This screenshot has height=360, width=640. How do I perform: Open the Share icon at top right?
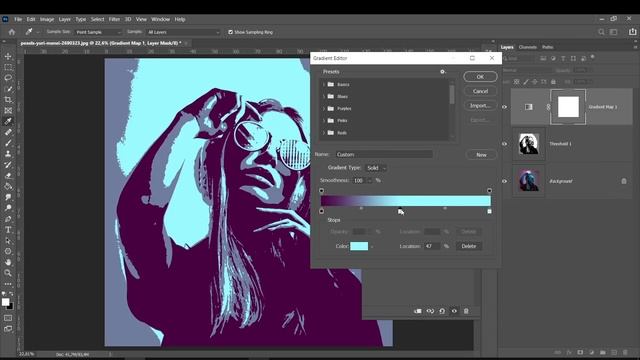632,32
